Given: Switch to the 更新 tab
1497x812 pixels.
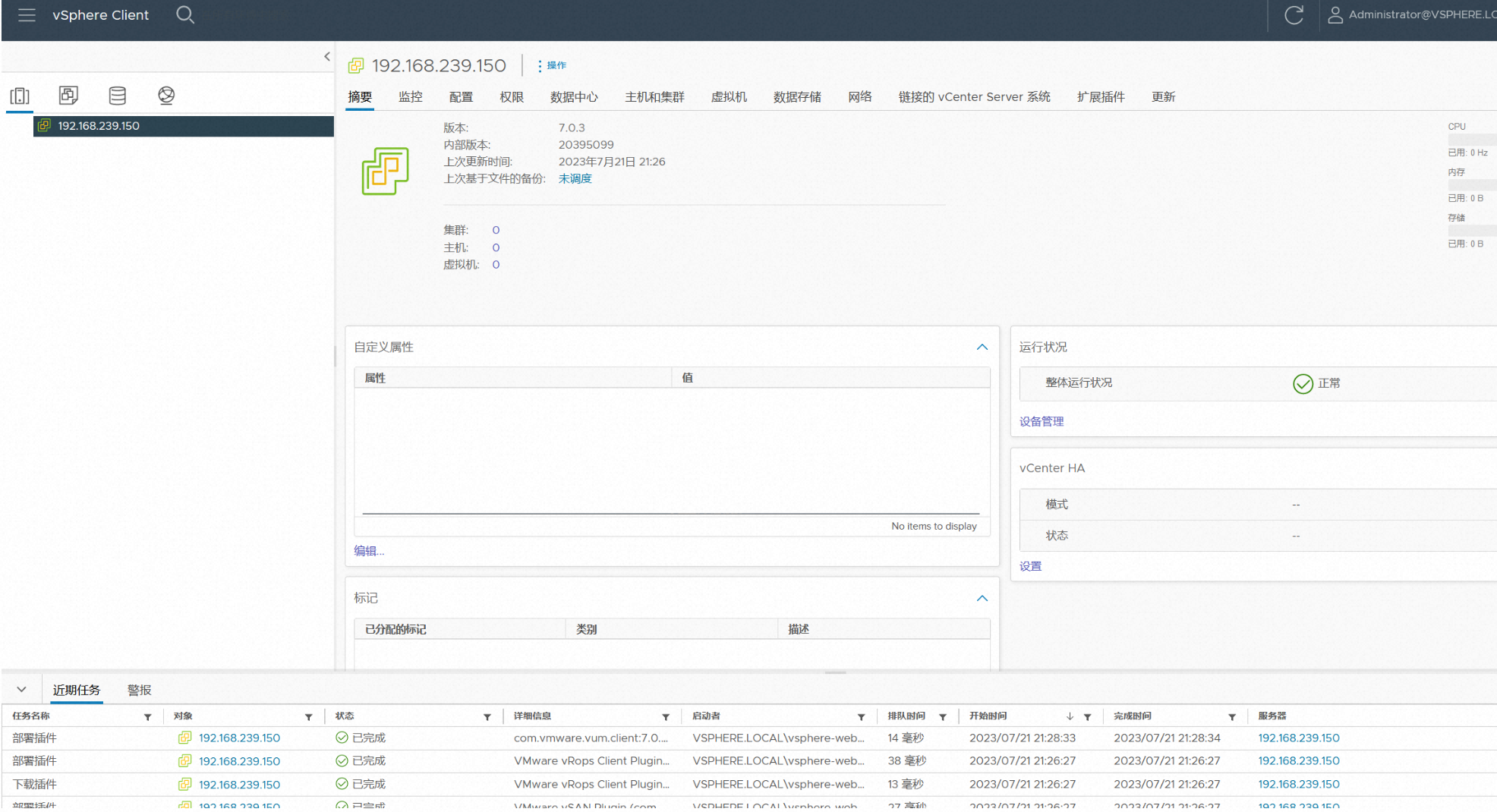Looking at the screenshot, I should pyautogui.click(x=1163, y=96).
